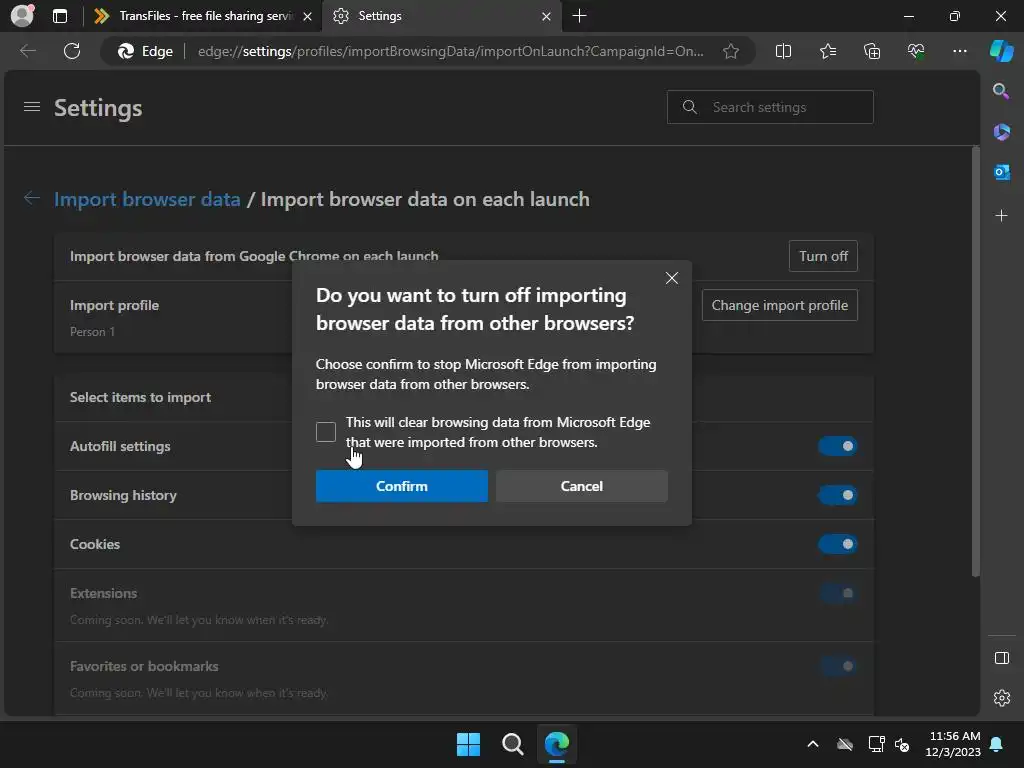Open split screen icon
The width and height of the screenshot is (1024, 768).
coord(783,51)
